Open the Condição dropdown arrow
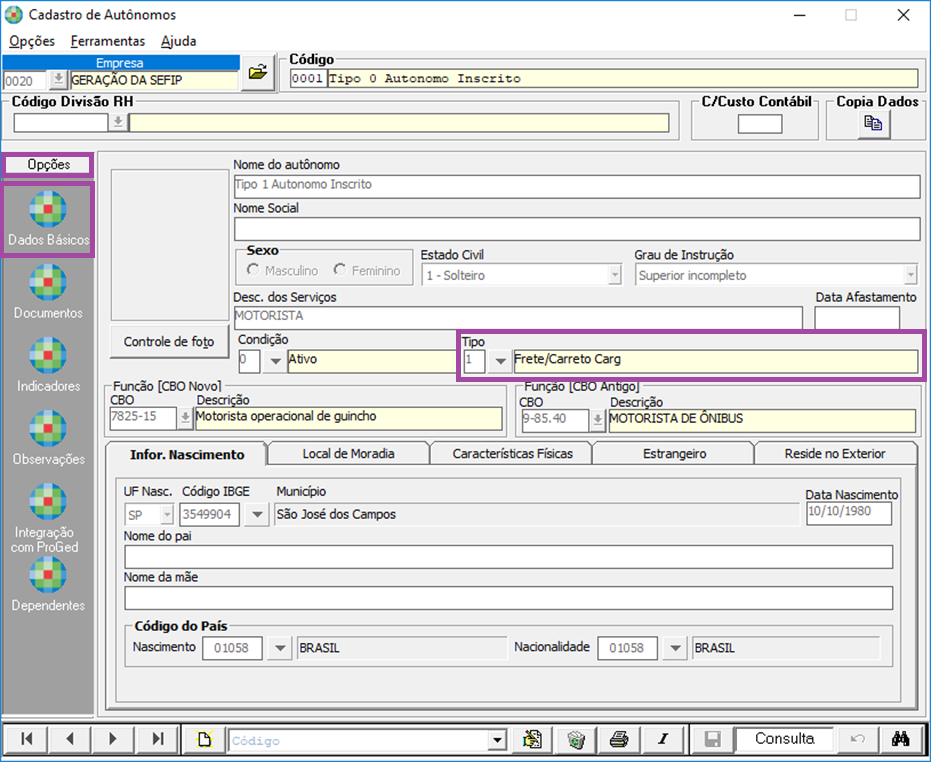The image size is (931, 762). 275,361
